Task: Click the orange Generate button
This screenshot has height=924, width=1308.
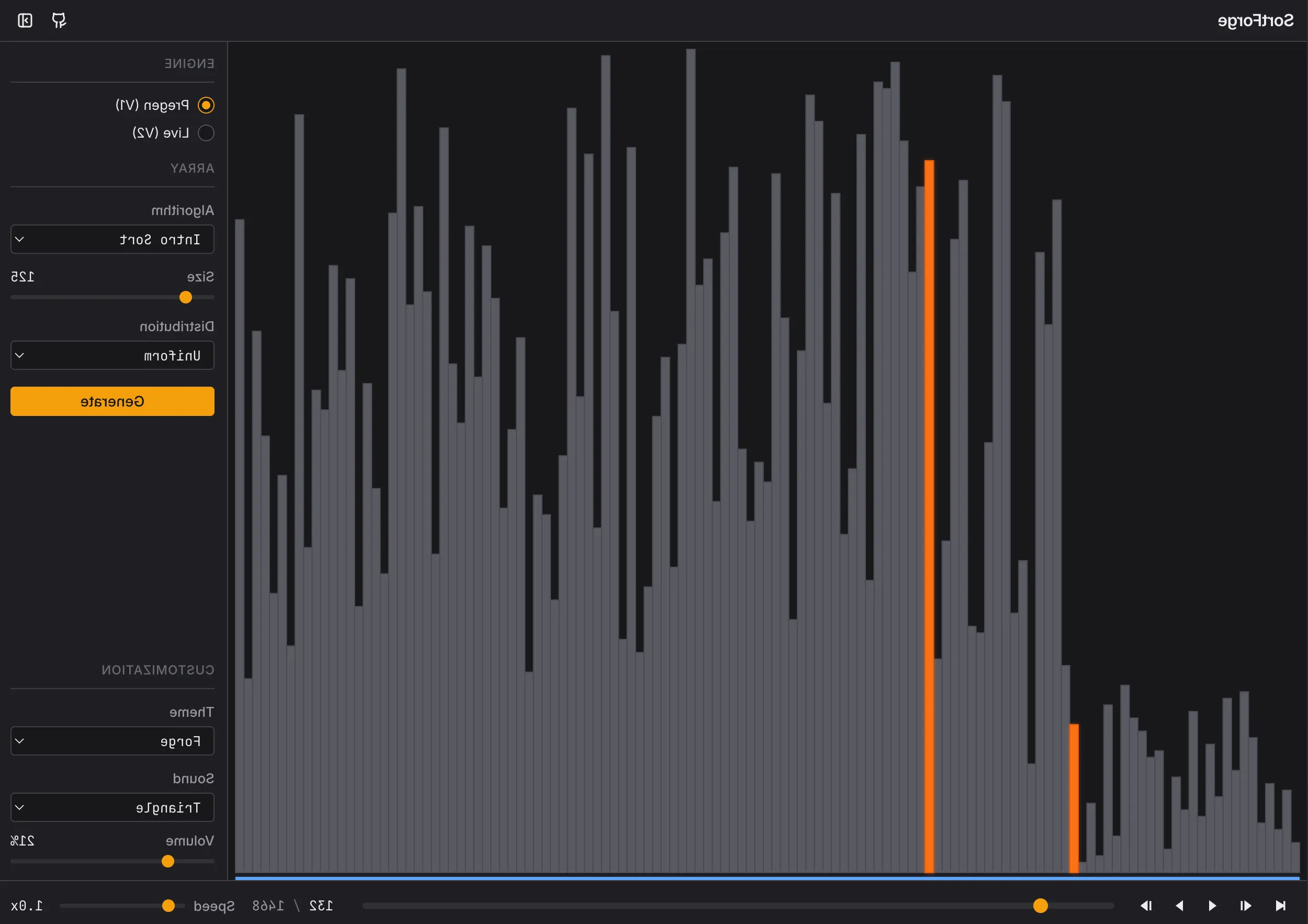Action: pyautogui.click(x=112, y=402)
